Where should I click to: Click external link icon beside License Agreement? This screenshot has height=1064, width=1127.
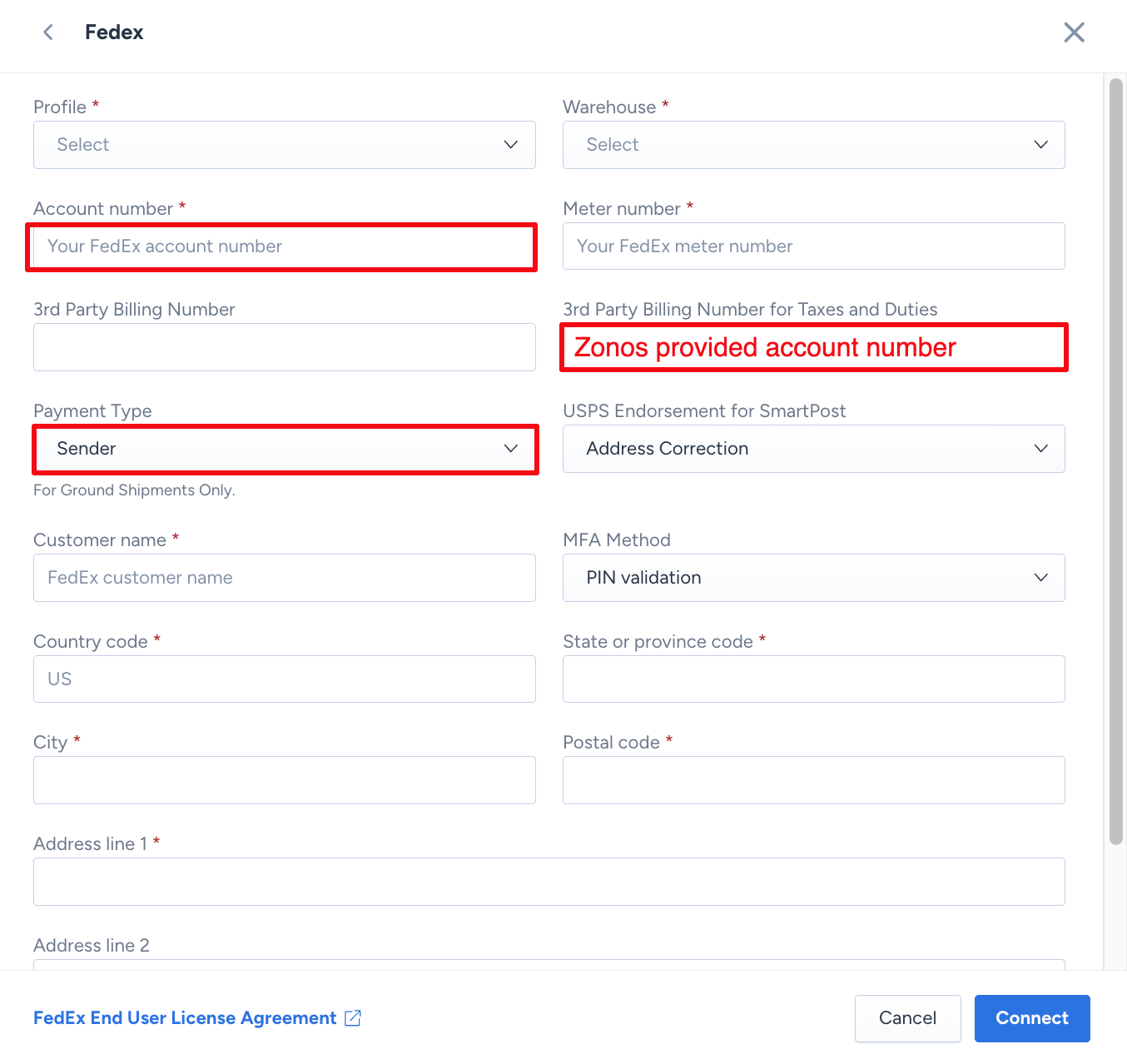click(x=353, y=1018)
